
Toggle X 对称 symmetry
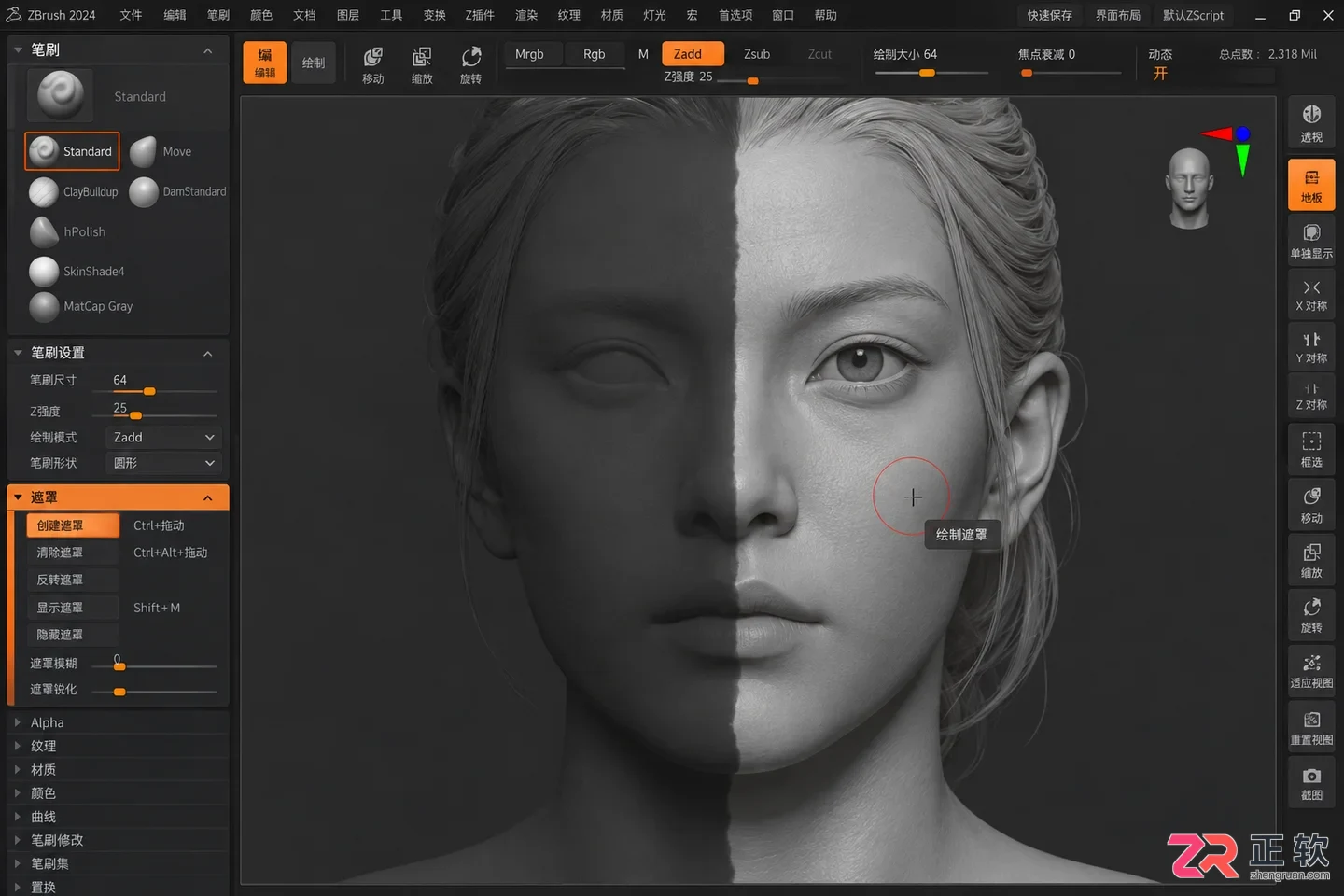click(x=1311, y=295)
